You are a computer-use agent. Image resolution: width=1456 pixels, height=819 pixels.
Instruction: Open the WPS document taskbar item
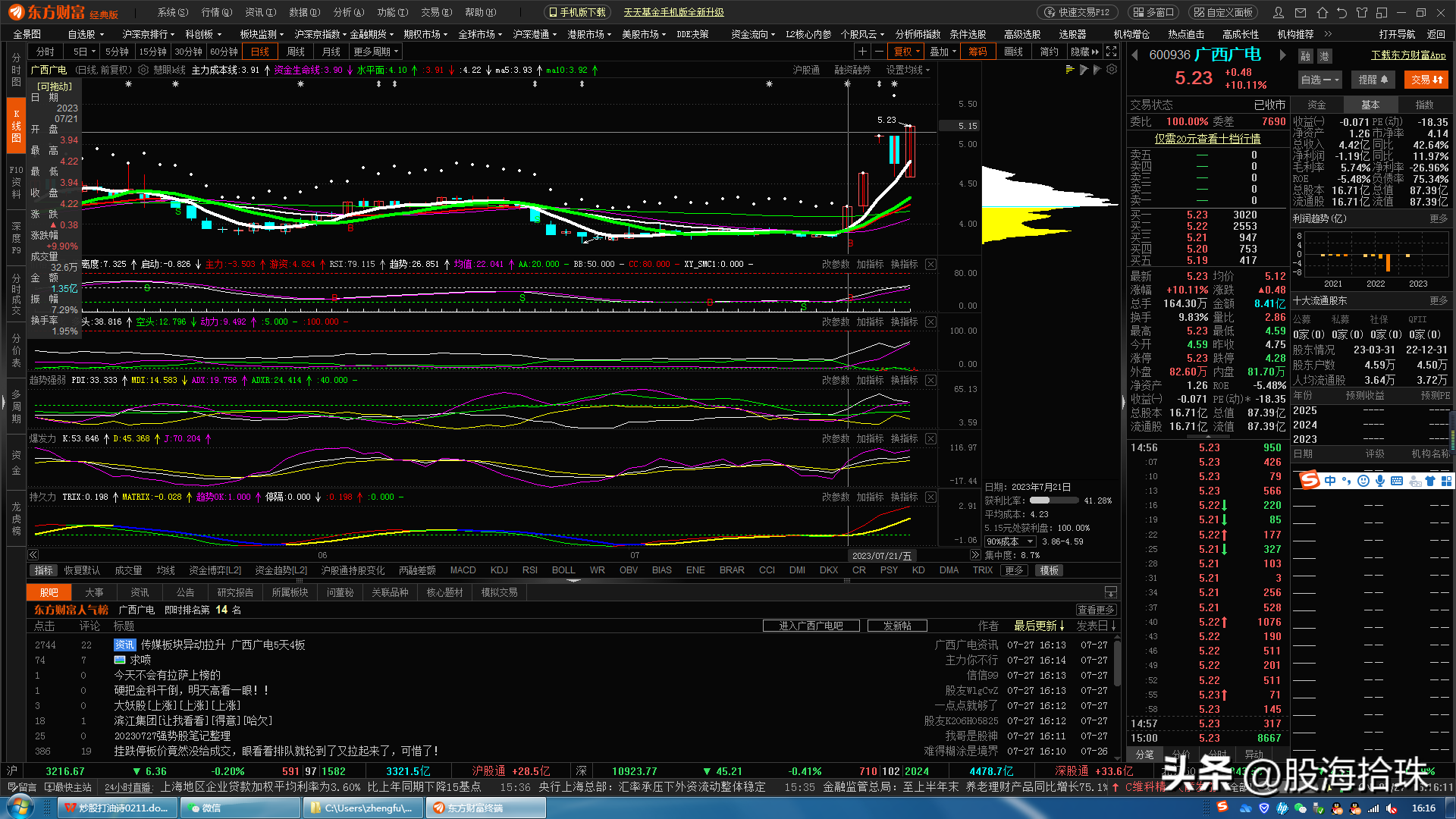coord(118,808)
